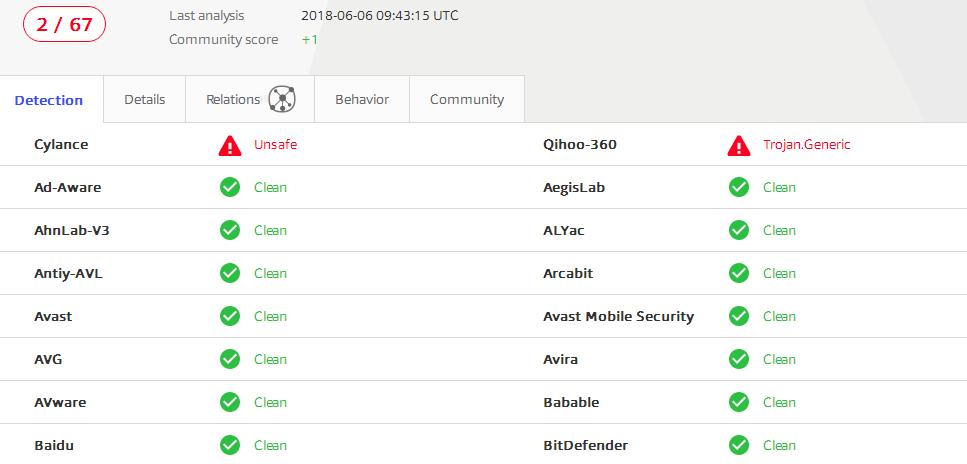This screenshot has width=967, height=464.
Task: Click the last analysis timestamp
Action: click(x=380, y=16)
